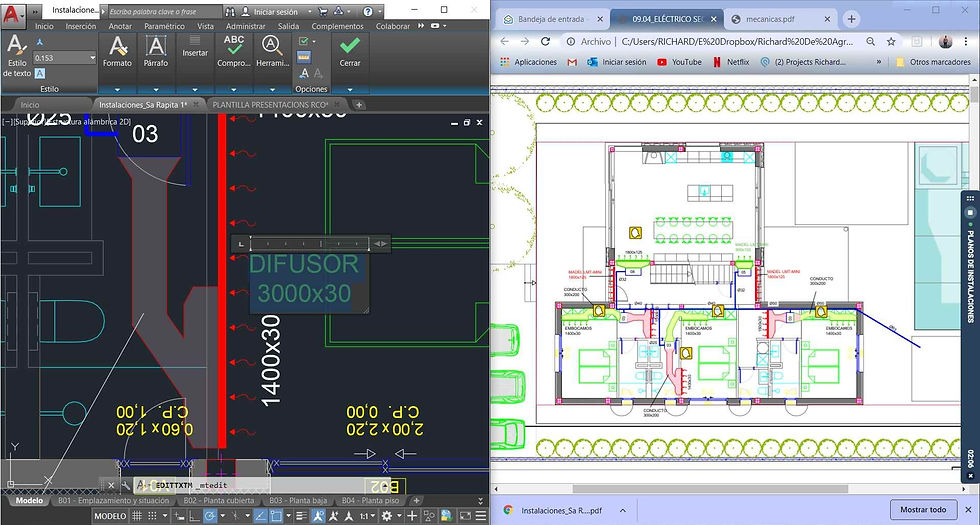The image size is (980, 525).
Task: Toggle snap mode in status bar
Action: [152, 516]
